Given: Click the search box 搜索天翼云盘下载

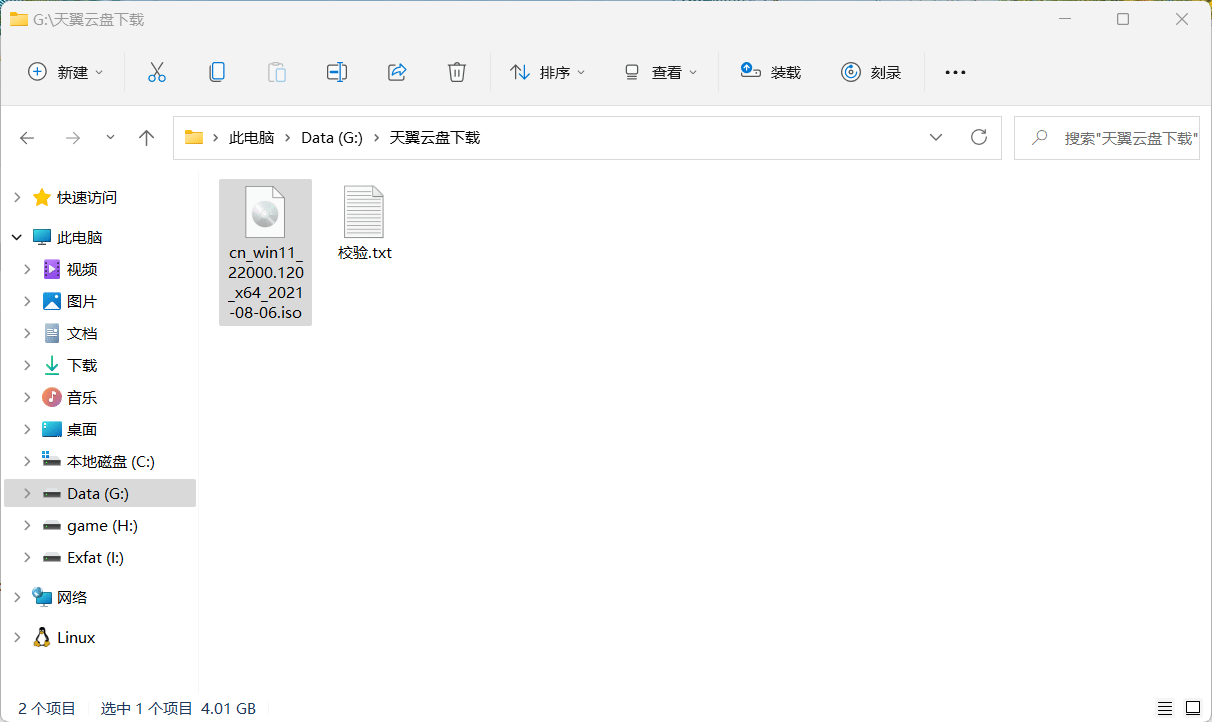Looking at the screenshot, I should pyautogui.click(x=1107, y=138).
